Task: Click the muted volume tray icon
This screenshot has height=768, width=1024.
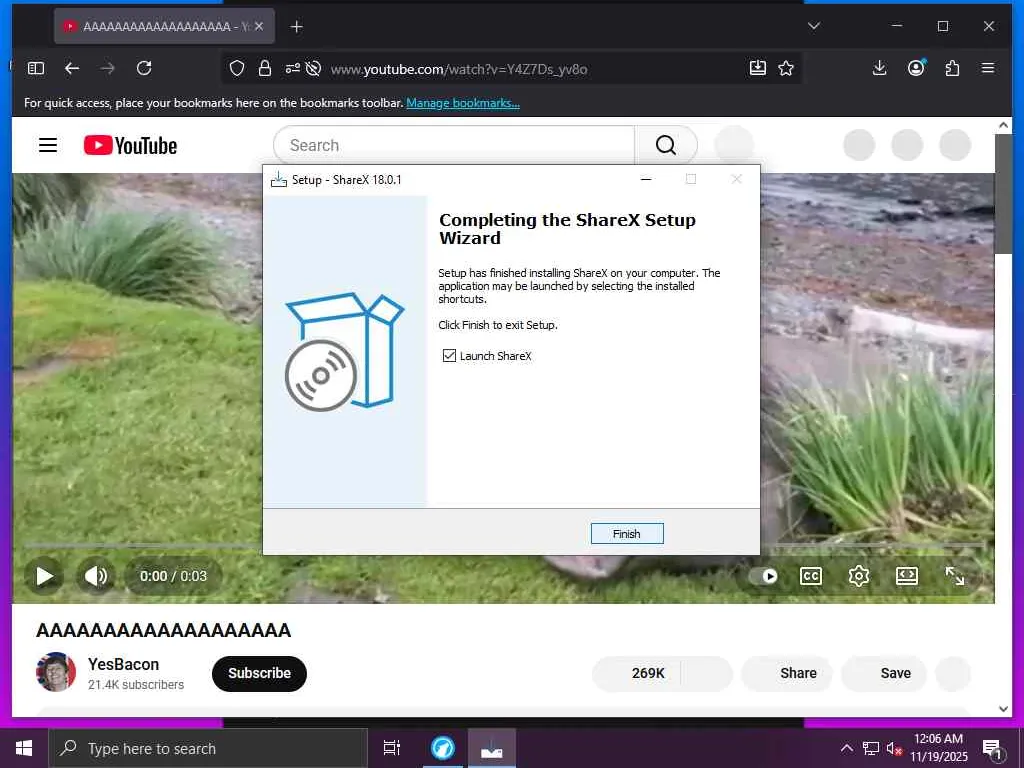Action: tap(894, 748)
